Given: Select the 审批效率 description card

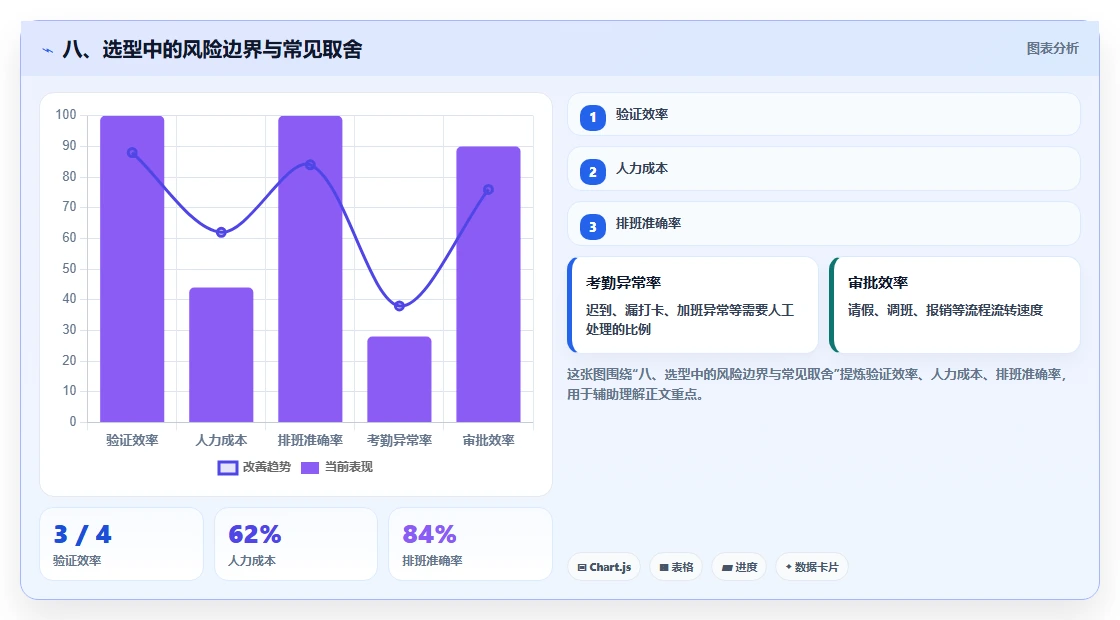Looking at the screenshot, I should tap(954, 305).
